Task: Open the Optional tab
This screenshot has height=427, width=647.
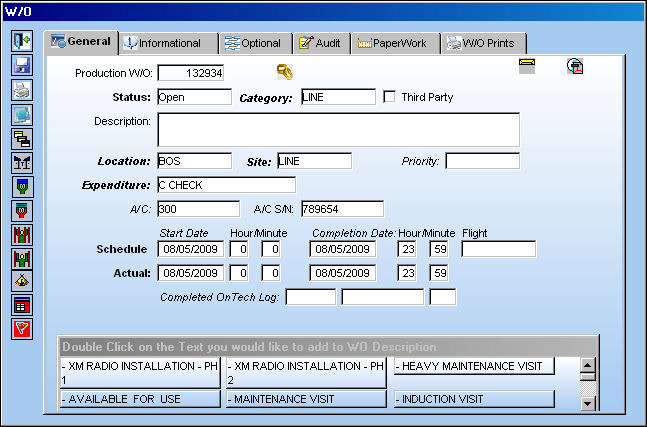Action: click(x=255, y=43)
